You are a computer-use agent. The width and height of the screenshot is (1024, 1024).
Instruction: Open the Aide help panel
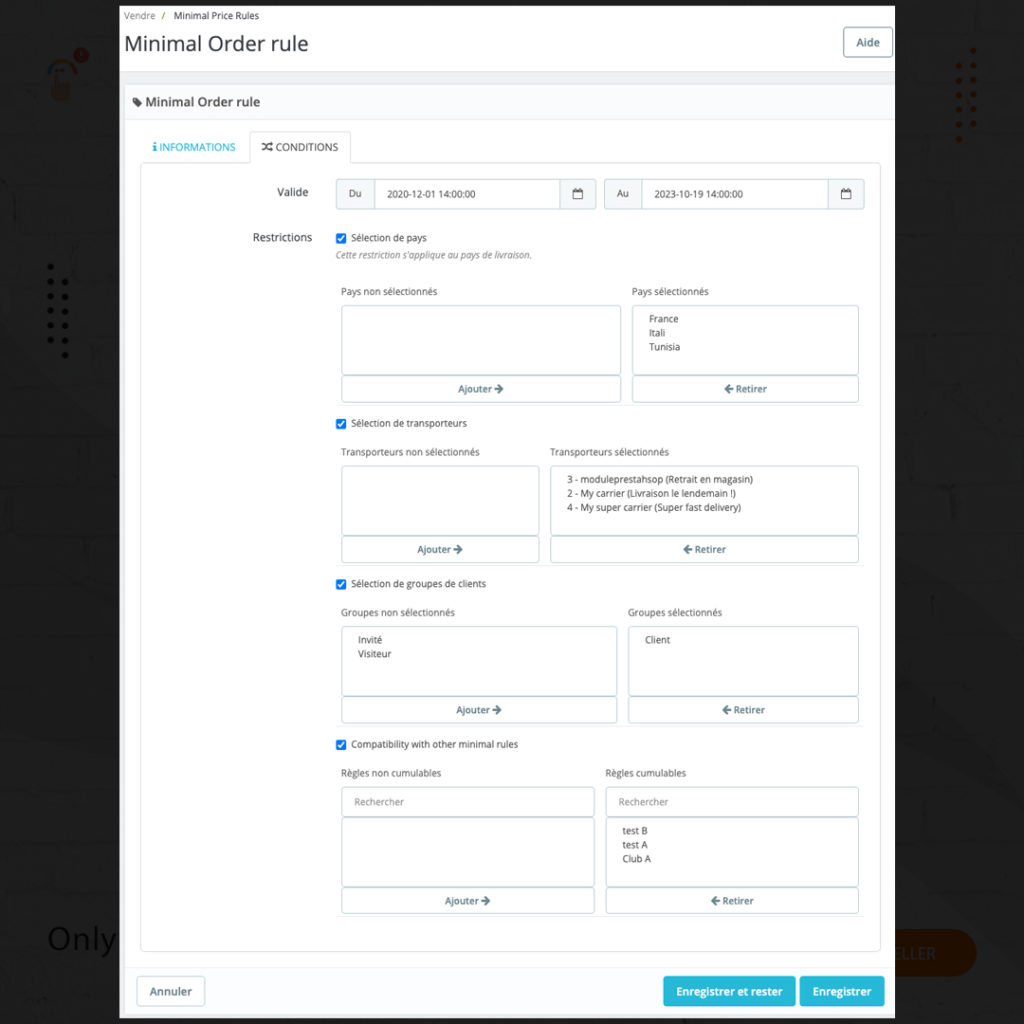[867, 42]
